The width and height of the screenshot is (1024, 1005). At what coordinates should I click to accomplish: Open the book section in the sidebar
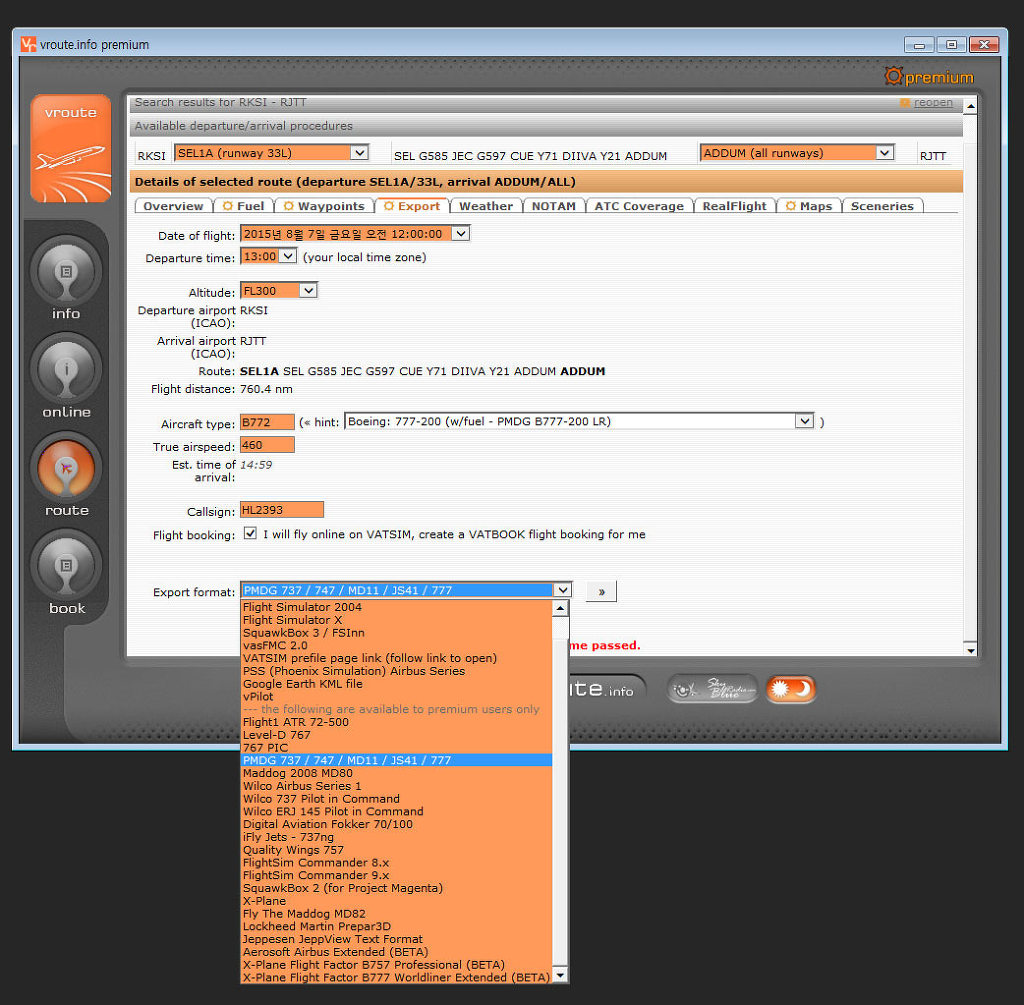point(66,566)
